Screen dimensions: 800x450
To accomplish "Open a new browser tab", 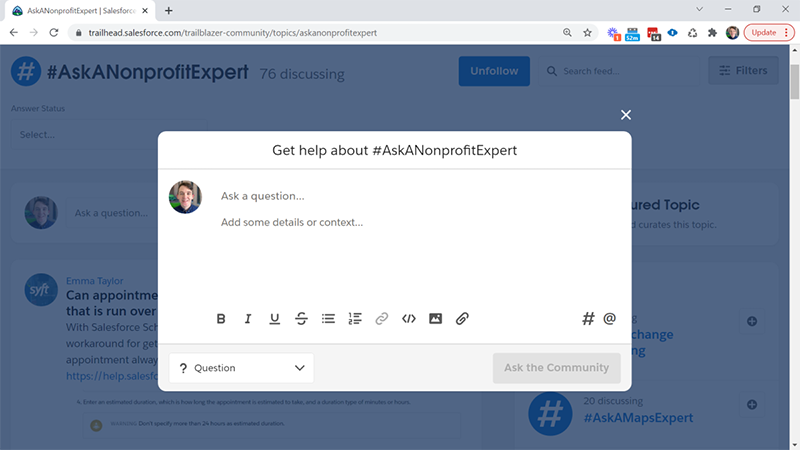I will tap(169, 10).
